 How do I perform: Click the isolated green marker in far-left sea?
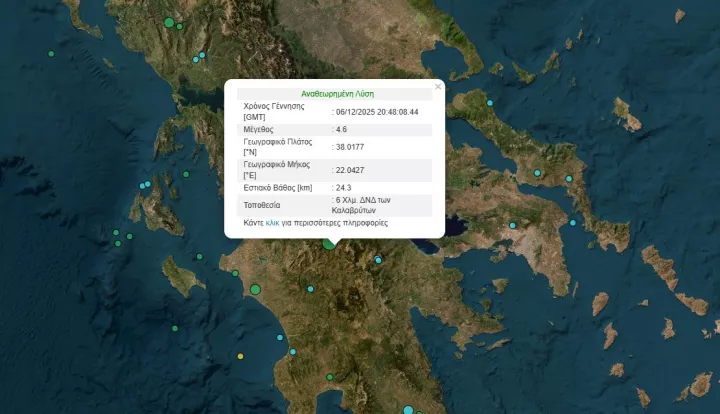coord(51,53)
